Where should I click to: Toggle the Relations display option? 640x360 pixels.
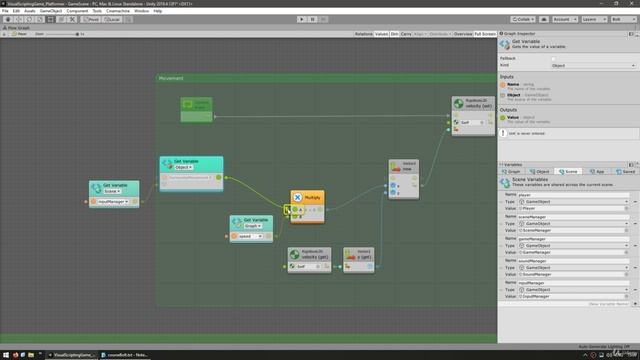tap(363, 34)
